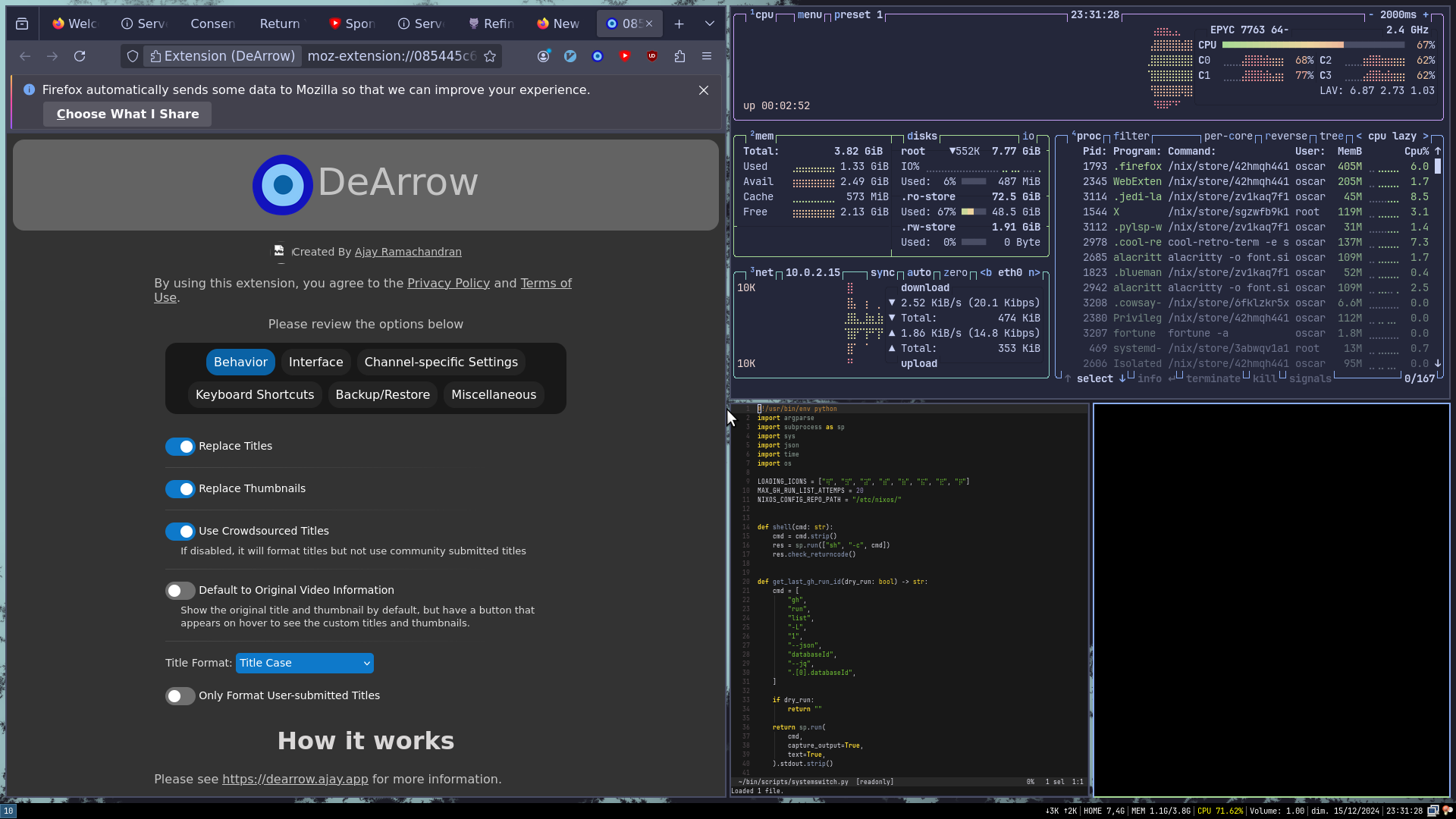Open the uBlock Origin toolbar icon
This screenshot has height=819, width=1456.
coord(652,56)
